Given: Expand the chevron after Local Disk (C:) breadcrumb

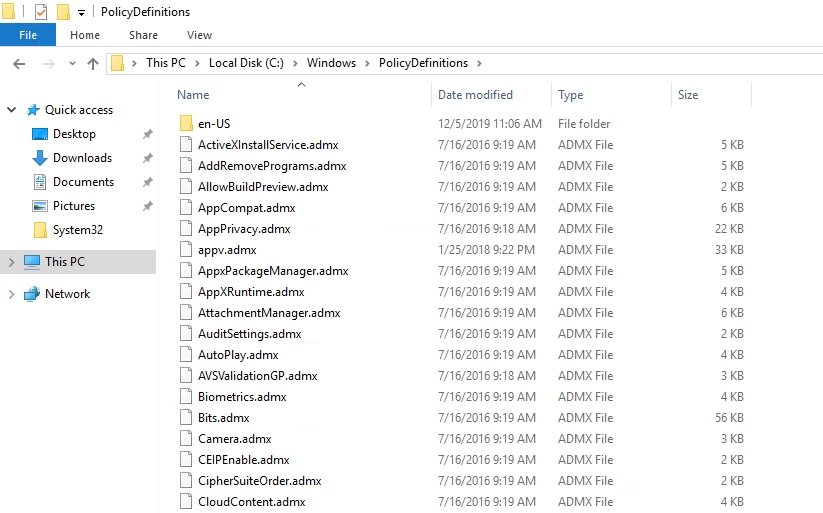Looking at the screenshot, I should tap(296, 63).
